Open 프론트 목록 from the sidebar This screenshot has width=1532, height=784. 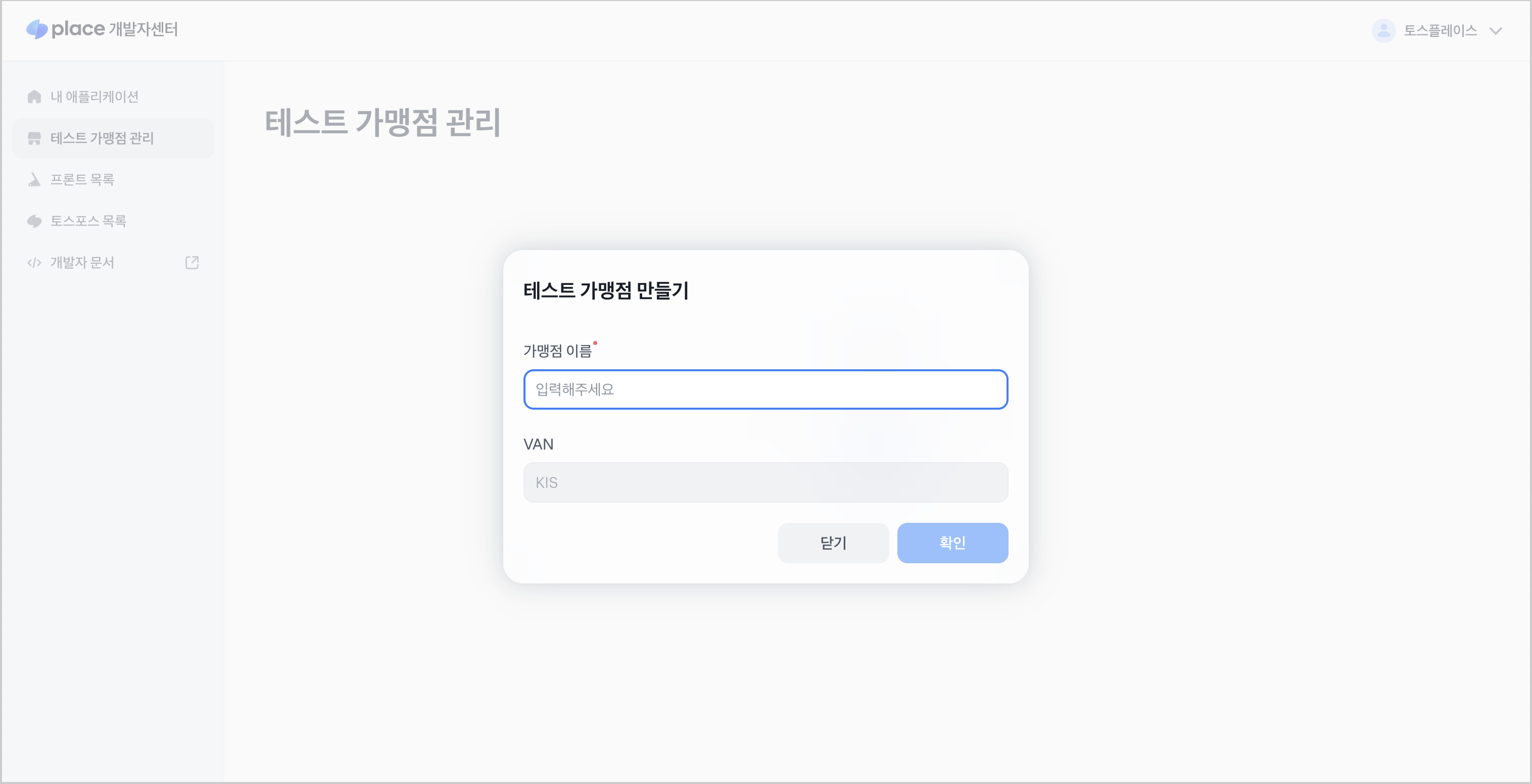(82, 179)
